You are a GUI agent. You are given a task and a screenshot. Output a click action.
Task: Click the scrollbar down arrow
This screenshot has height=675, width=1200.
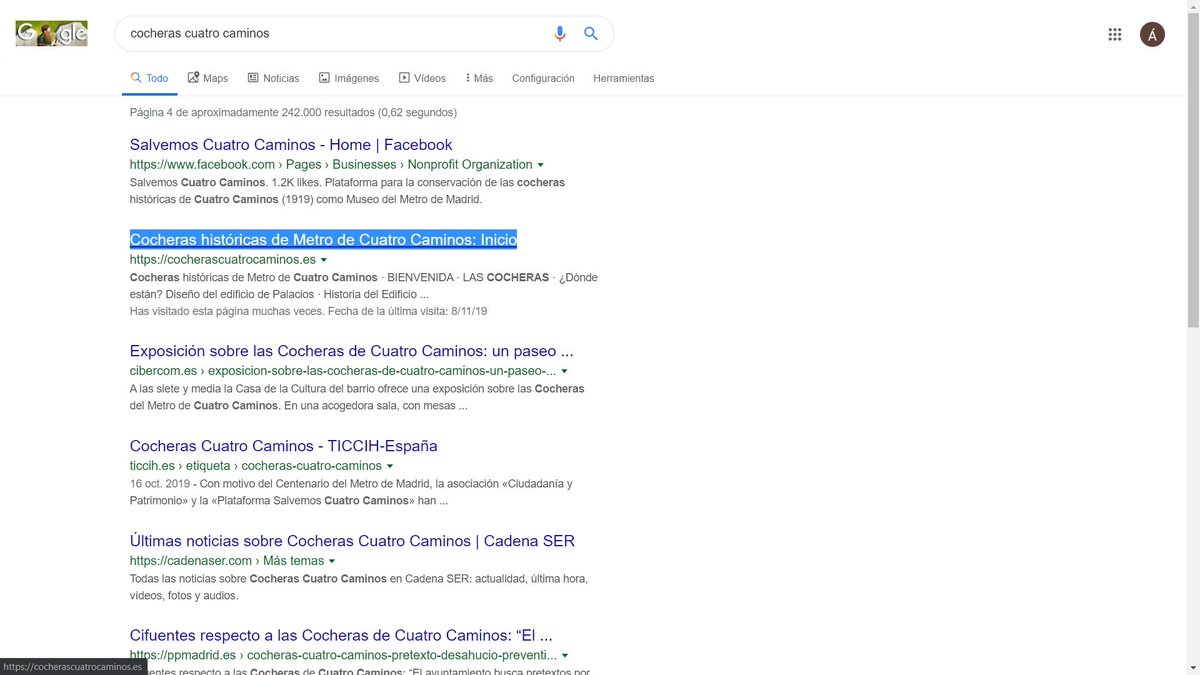click(x=1192, y=667)
